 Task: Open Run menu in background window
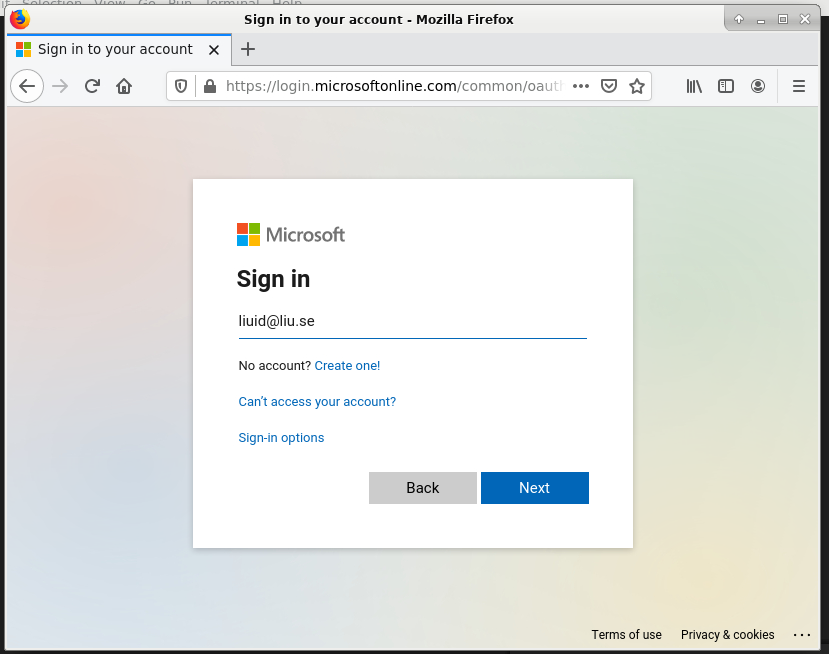[180, 3]
